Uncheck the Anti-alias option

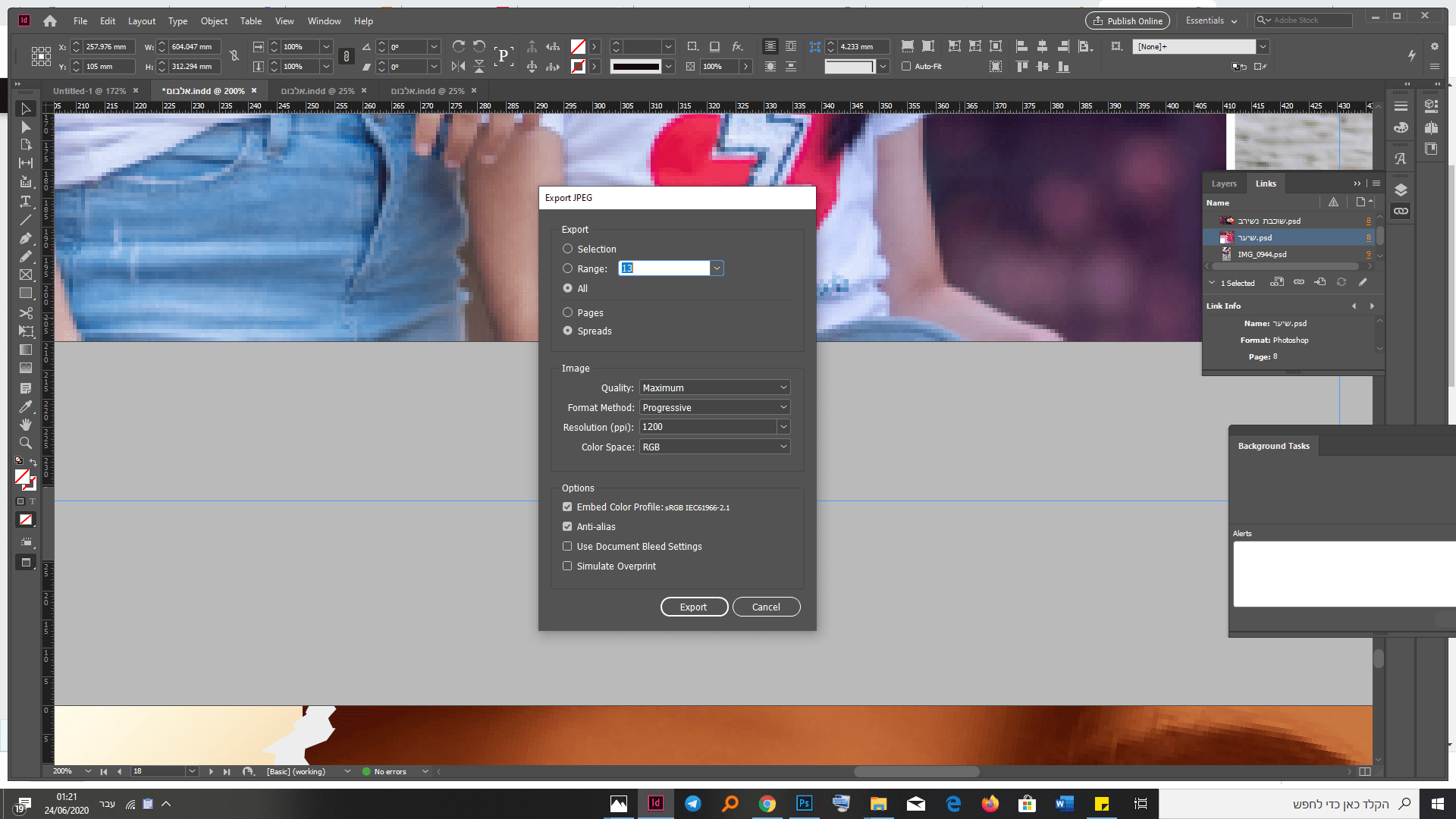click(x=567, y=526)
